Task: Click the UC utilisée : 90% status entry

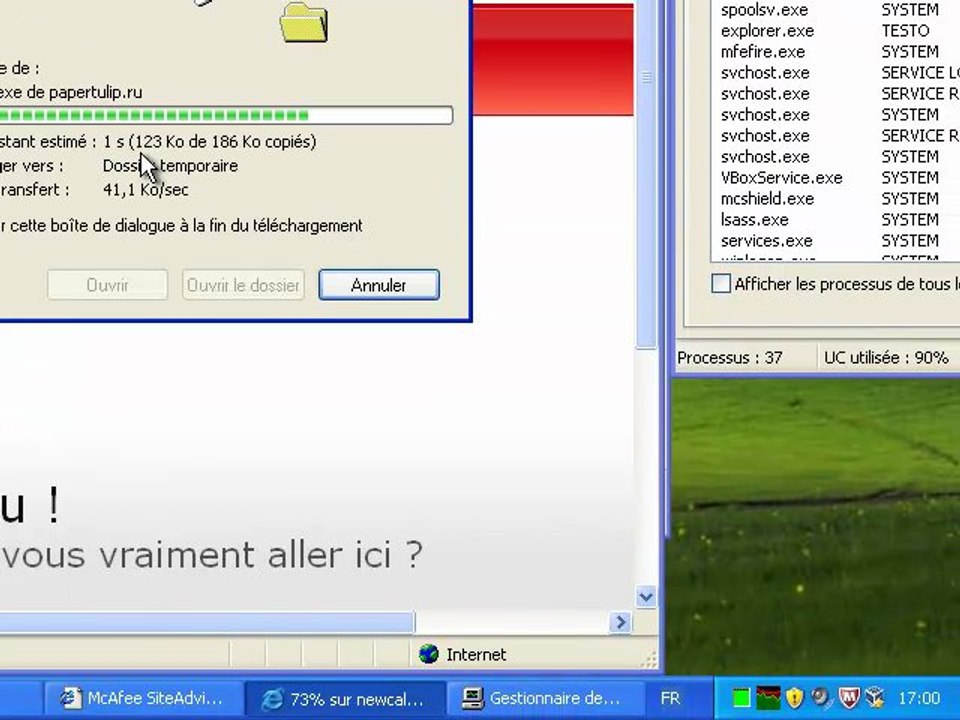Action: tap(886, 358)
